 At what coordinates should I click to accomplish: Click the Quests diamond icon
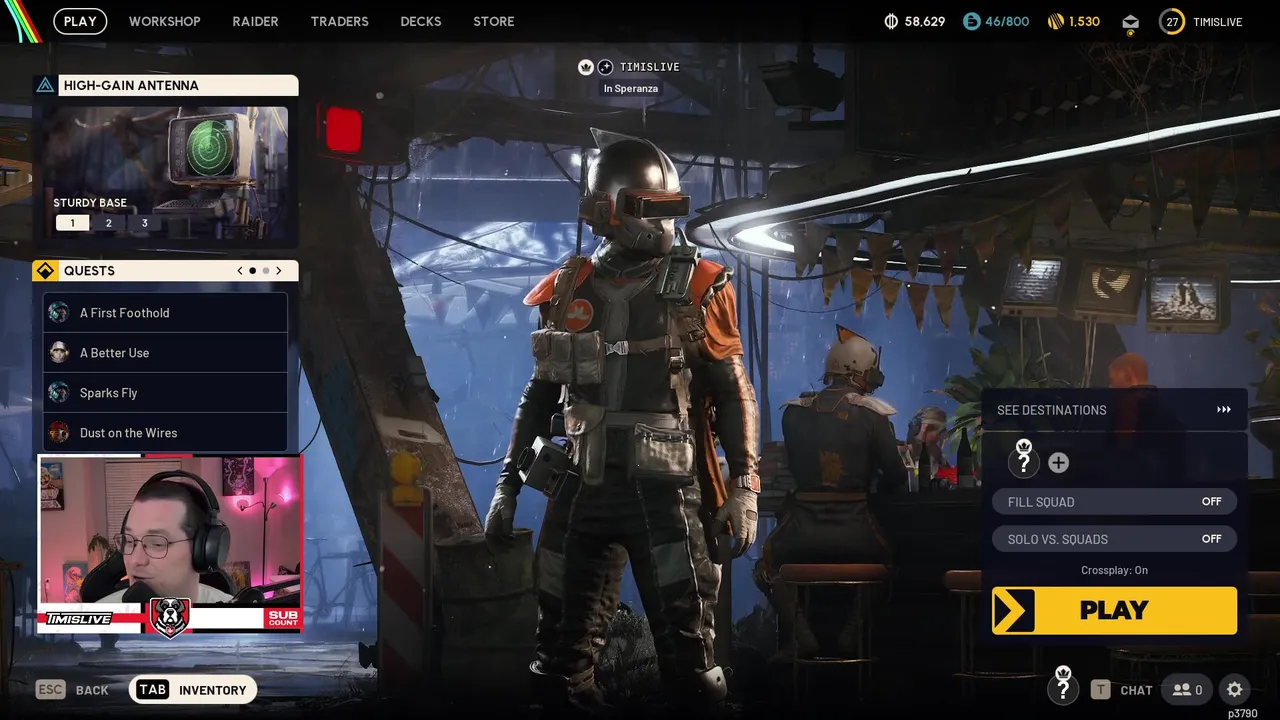point(45,271)
